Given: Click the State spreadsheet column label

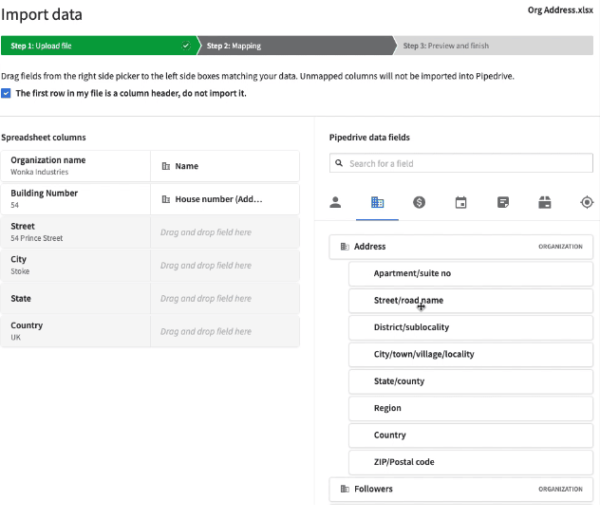Looking at the screenshot, I should [x=21, y=299].
